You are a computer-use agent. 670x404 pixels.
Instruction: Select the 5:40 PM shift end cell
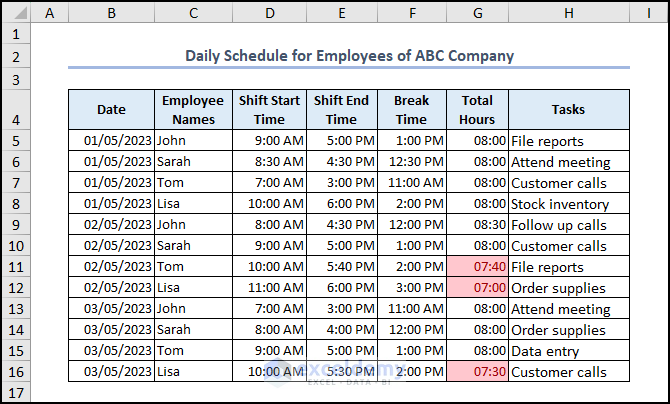[x=342, y=267]
